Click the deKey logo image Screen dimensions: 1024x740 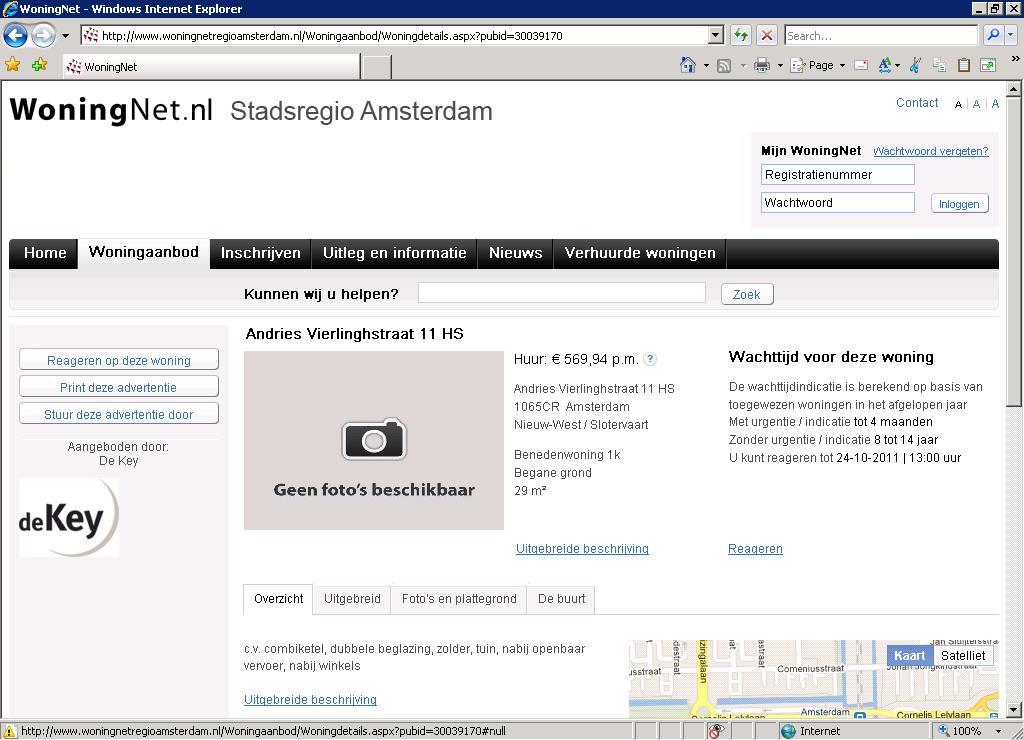69,517
